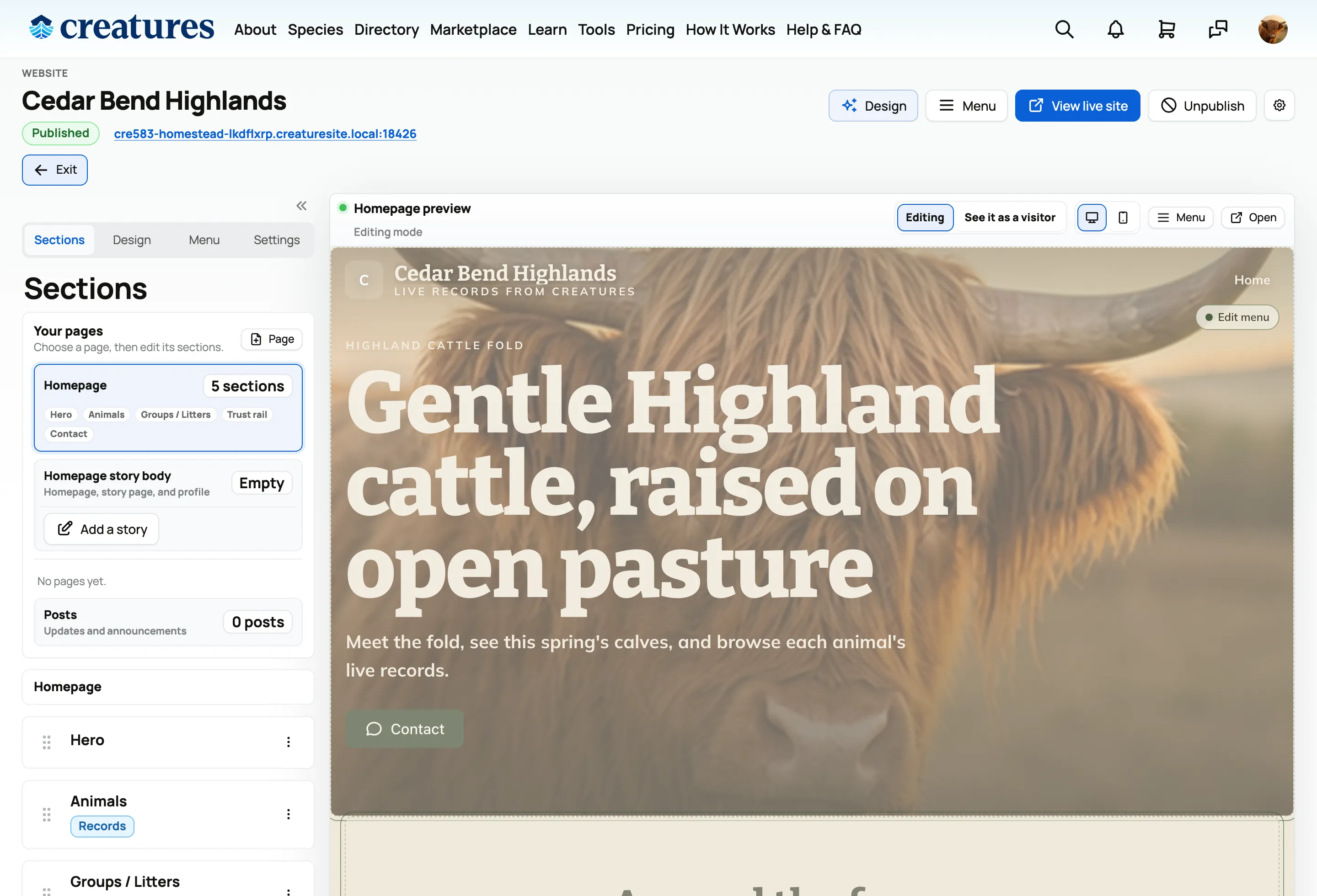This screenshot has width=1317, height=896.
Task: Open Marketplace in top navigation
Action: [x=473, y=29]
